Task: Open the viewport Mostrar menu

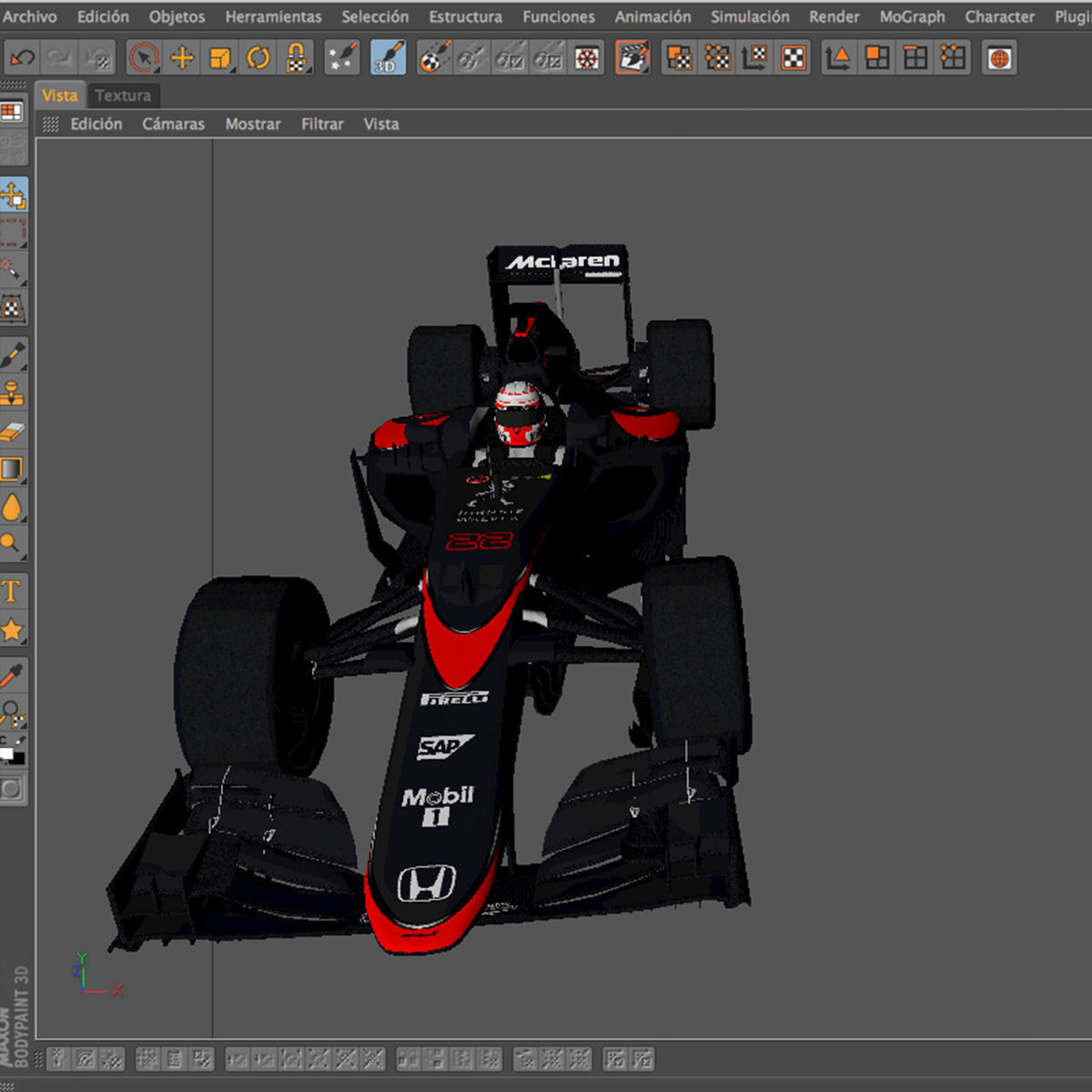Action: [253, 124]
